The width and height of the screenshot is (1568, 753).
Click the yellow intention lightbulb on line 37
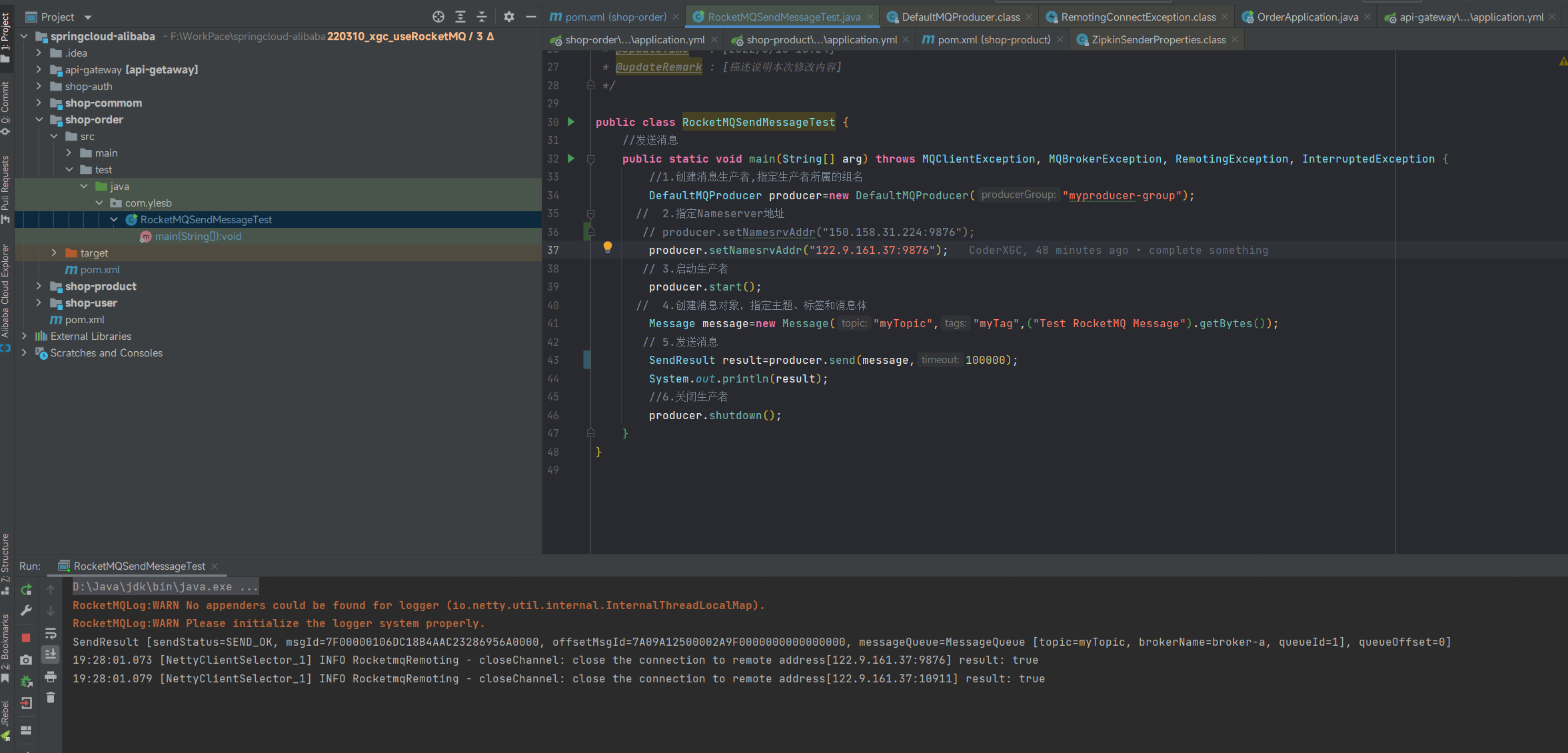[x=608, y=247]
